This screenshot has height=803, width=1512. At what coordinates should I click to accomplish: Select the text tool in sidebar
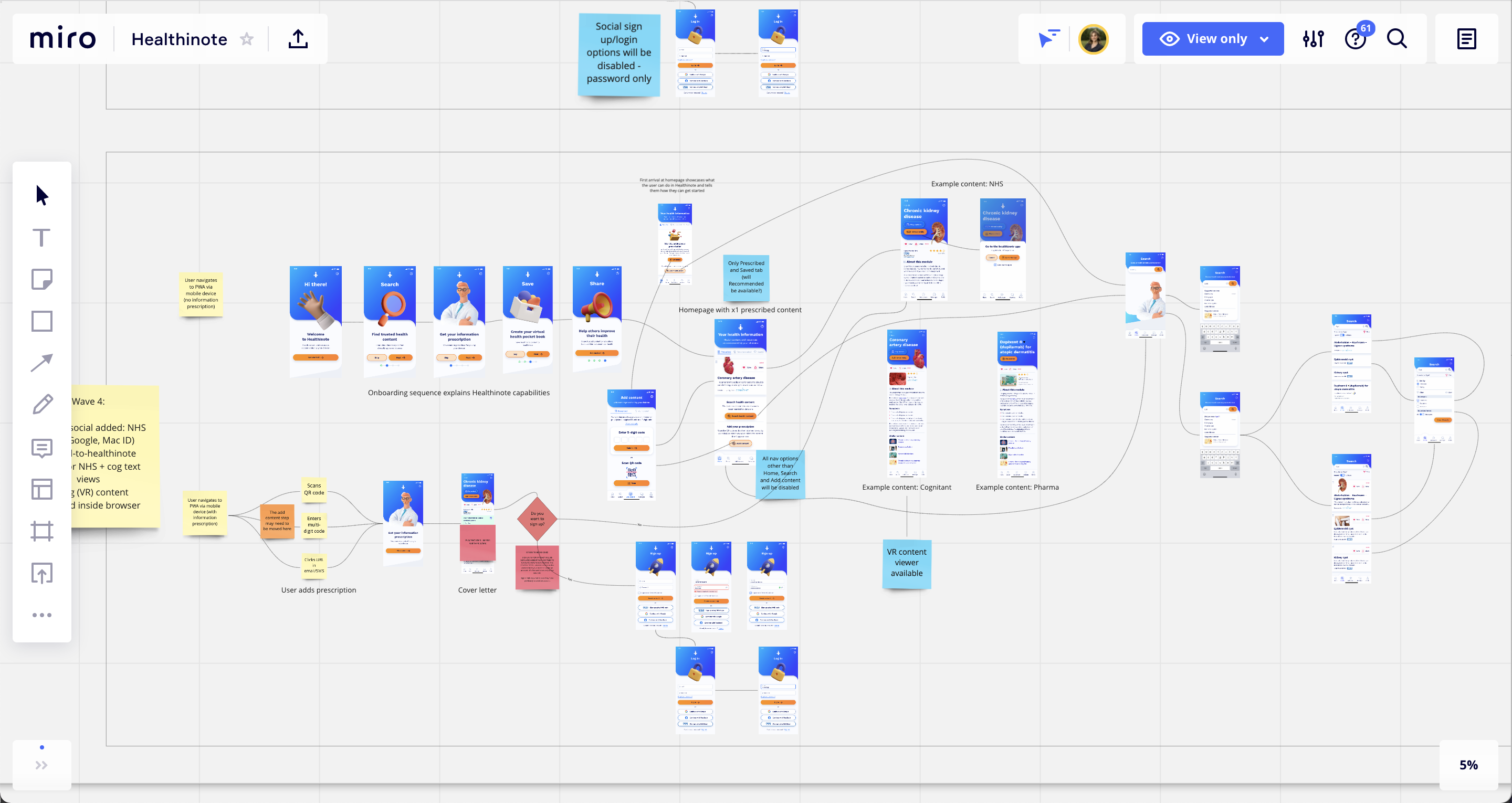pos(41,238)
